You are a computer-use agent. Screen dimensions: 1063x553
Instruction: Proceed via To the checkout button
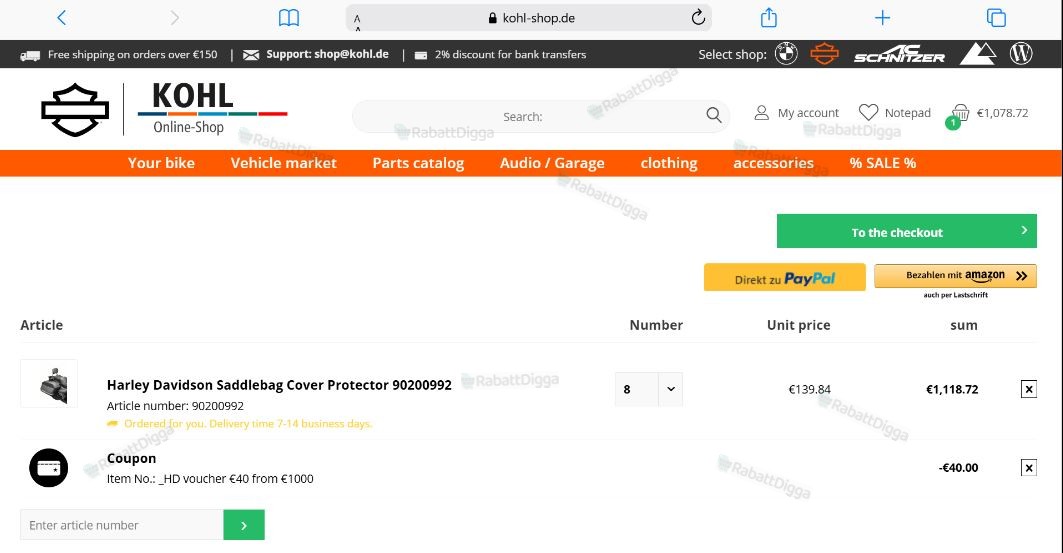[906, 231]
